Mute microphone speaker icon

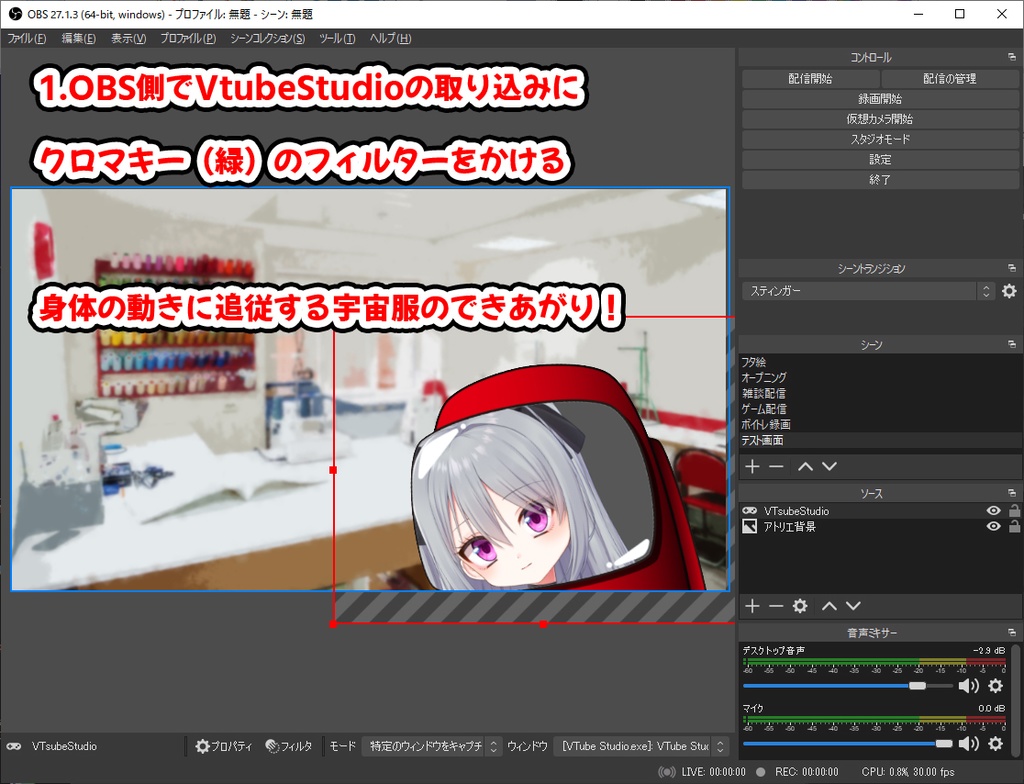968,743
